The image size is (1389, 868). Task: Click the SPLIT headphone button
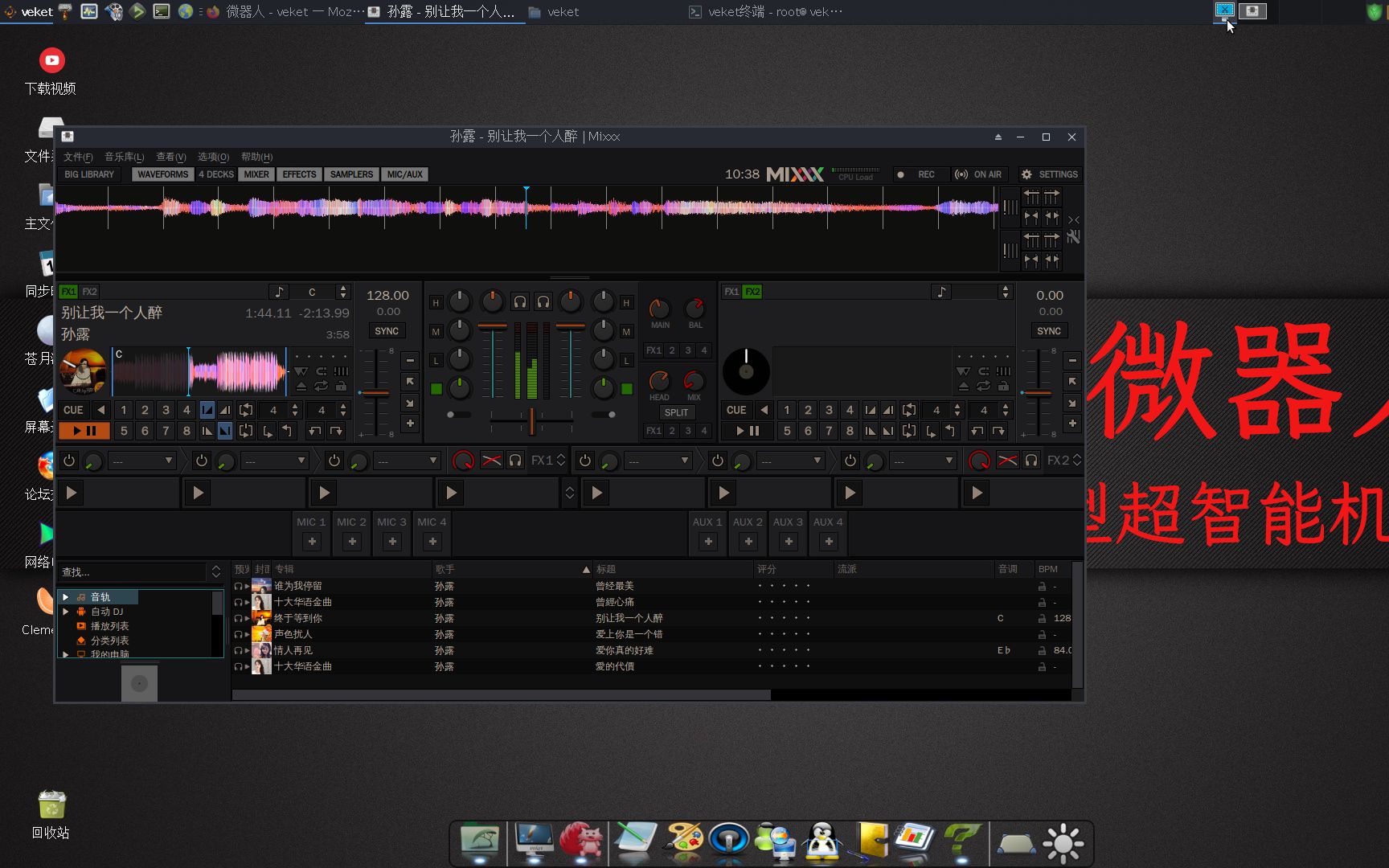click(676, 412)
